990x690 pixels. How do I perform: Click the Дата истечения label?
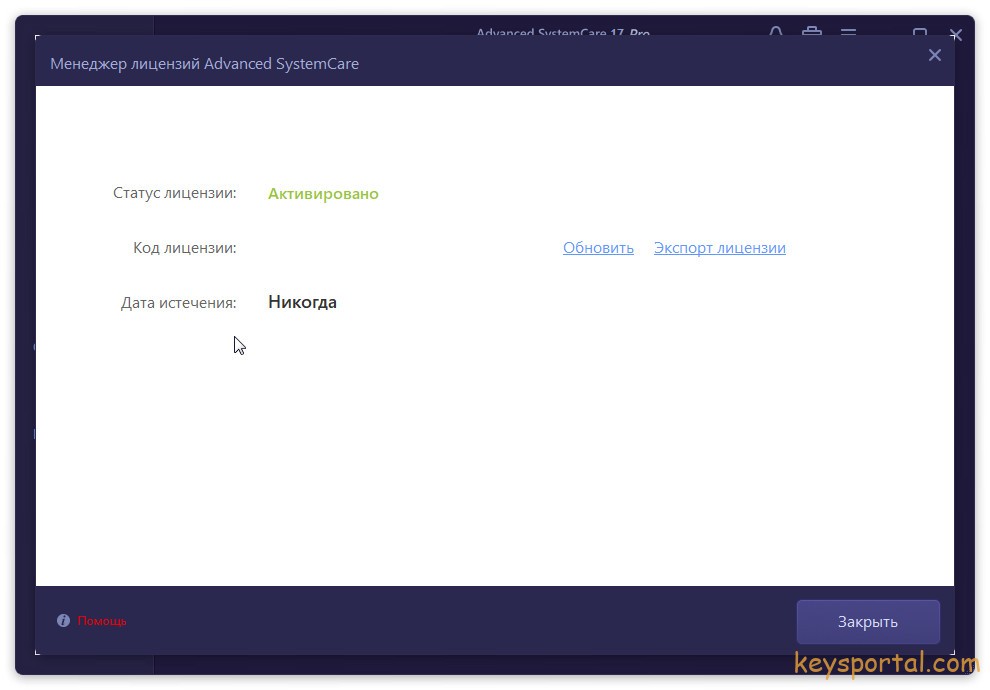(x=179, y=301)
